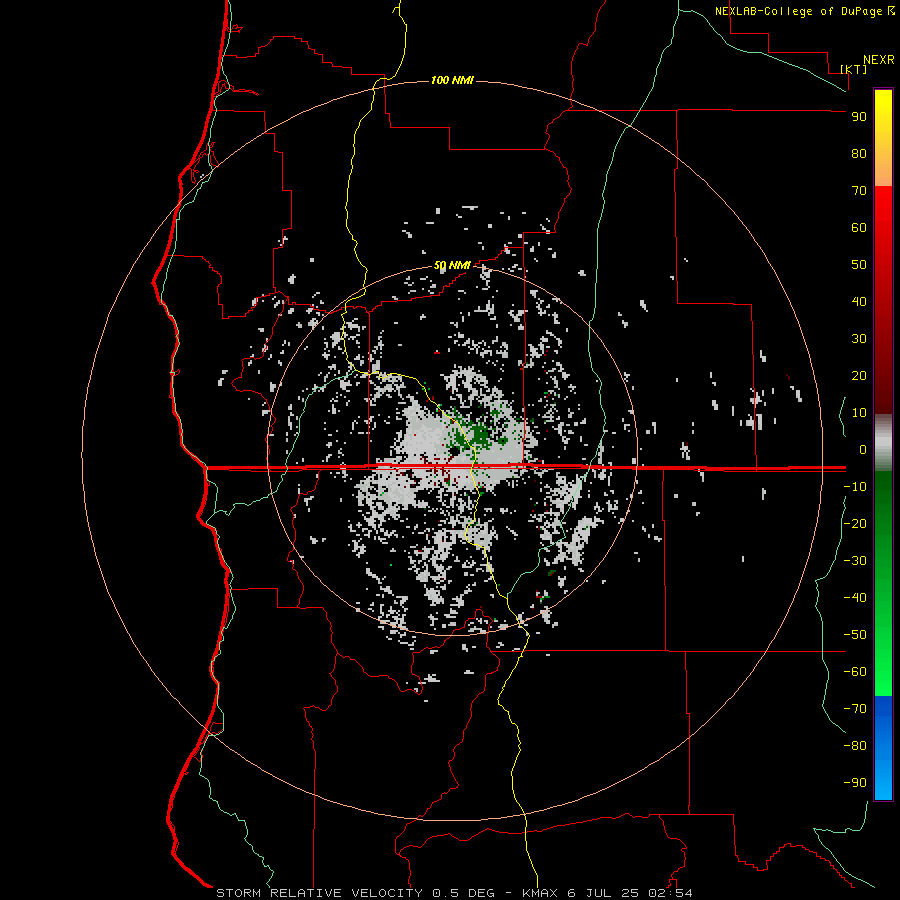The width and height of the screenshot is (900, 900).
Task: Click the 70 value on velocity scale
Action: click(x=859, y=191)
